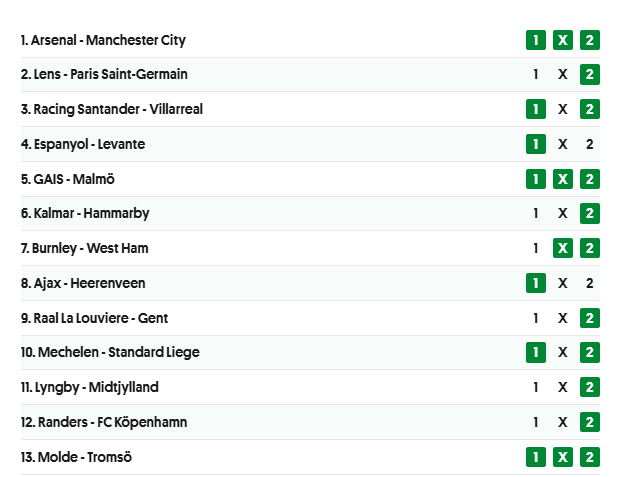Select draw X for Mechelen - Standard Liege
623x477 pixels.
click(x=563, y=352)
